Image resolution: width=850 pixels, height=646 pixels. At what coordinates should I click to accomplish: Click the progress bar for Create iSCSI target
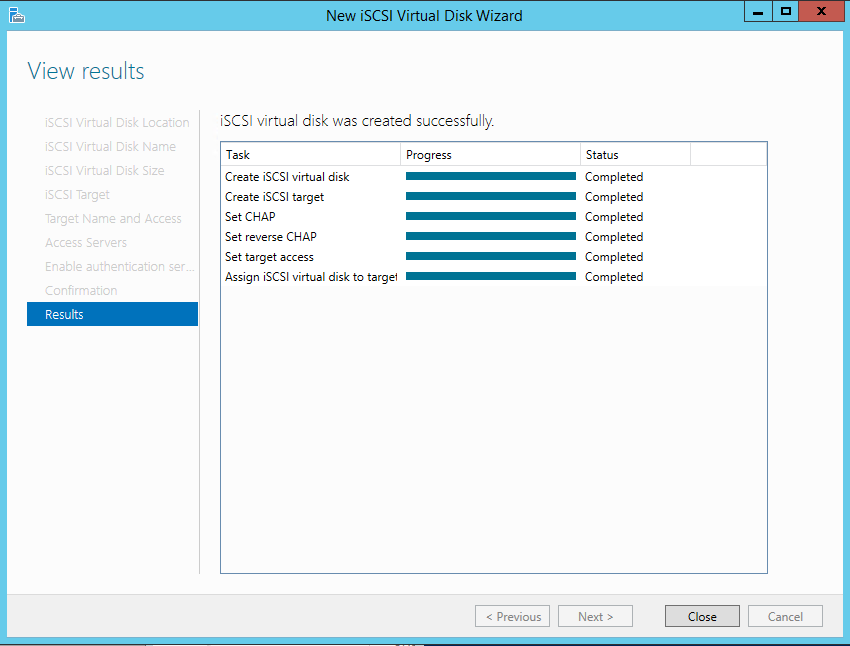[491, 196]
